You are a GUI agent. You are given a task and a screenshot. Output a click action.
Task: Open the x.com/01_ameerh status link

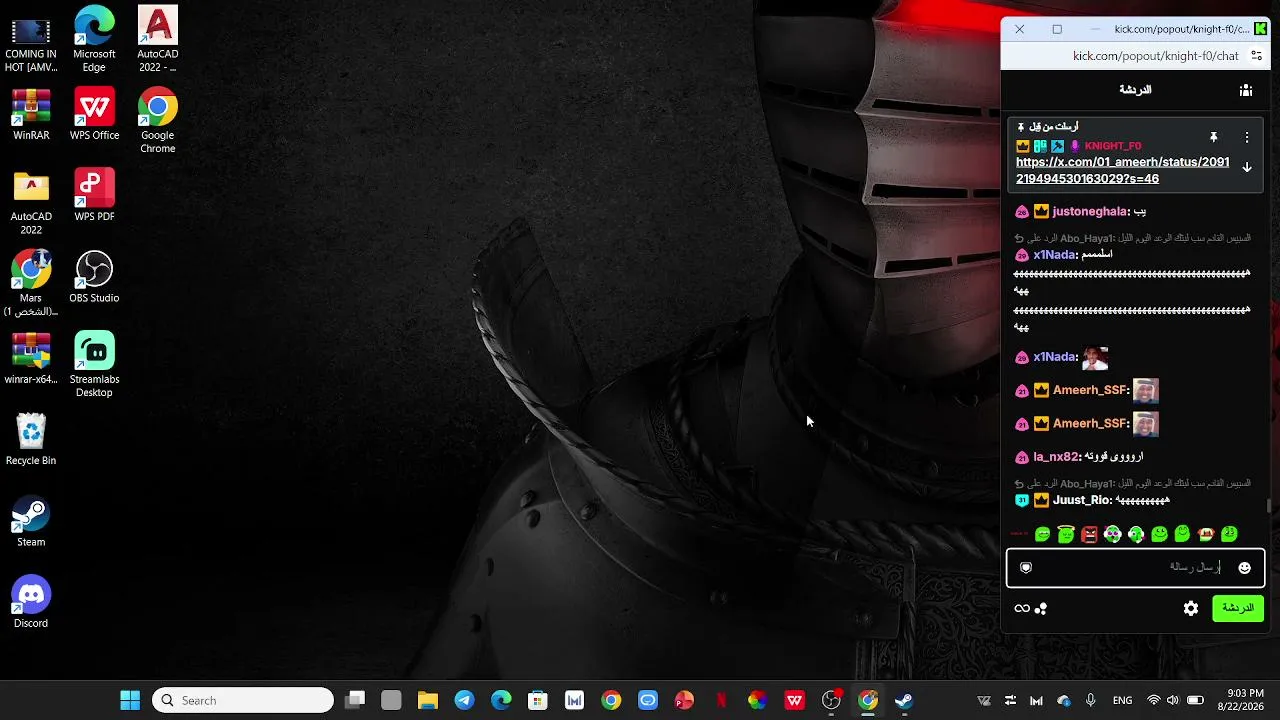point(1122,170)
